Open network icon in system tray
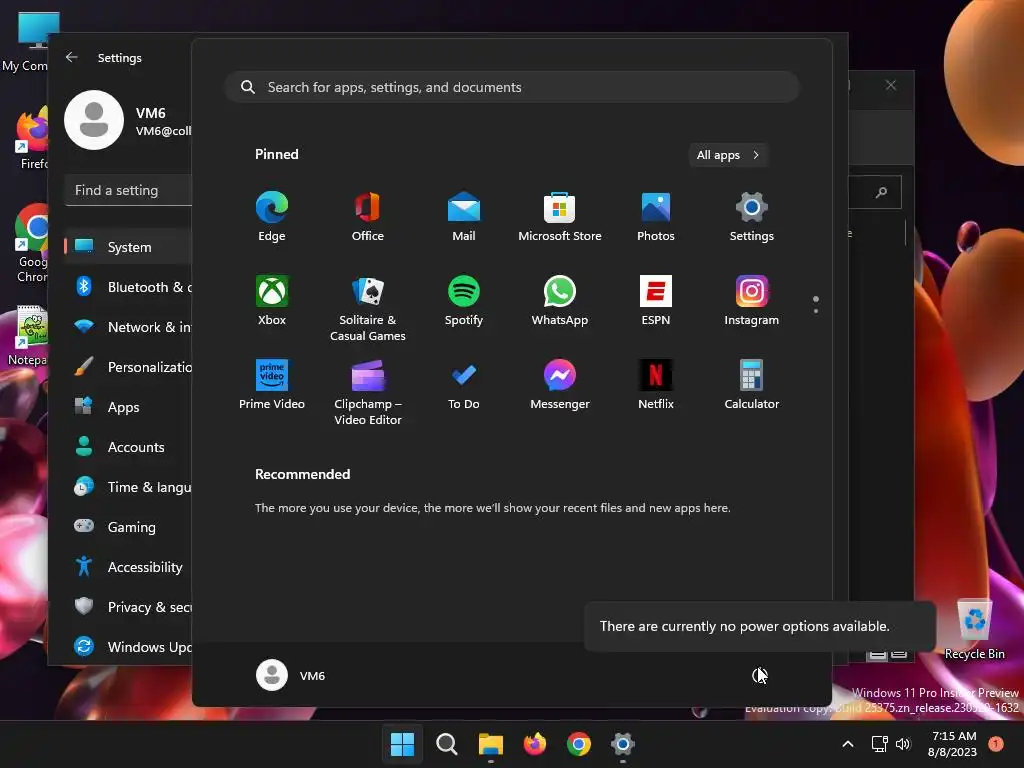The width and height of the screenshot is (1024, 768). [x=880, y=744]
